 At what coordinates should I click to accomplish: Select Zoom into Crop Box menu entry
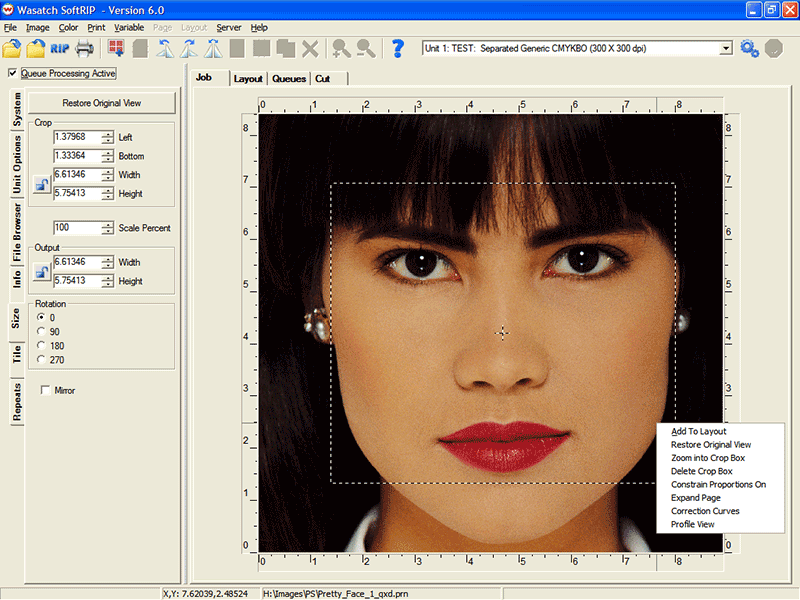(x=709, y=458)
